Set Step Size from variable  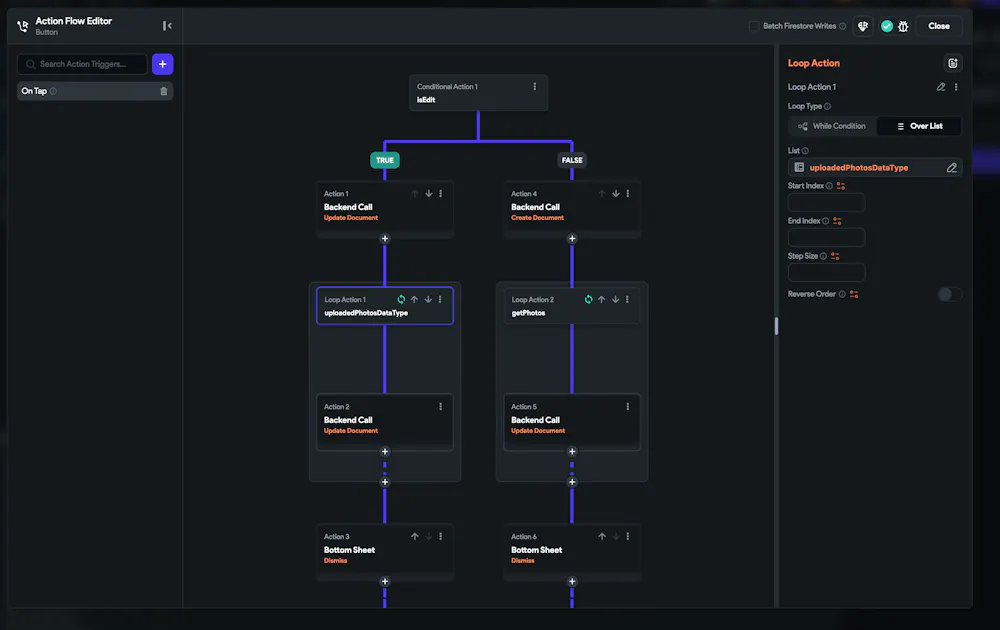835,256
